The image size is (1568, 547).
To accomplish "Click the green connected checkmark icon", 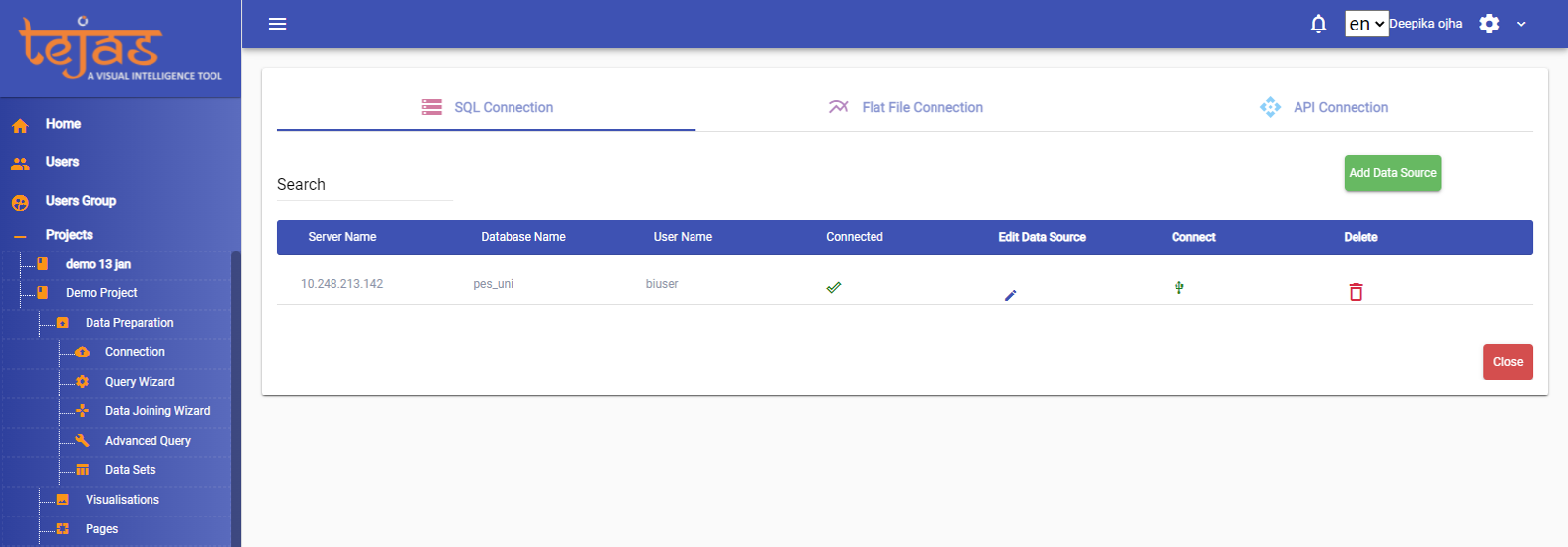I will coord(834,288).
